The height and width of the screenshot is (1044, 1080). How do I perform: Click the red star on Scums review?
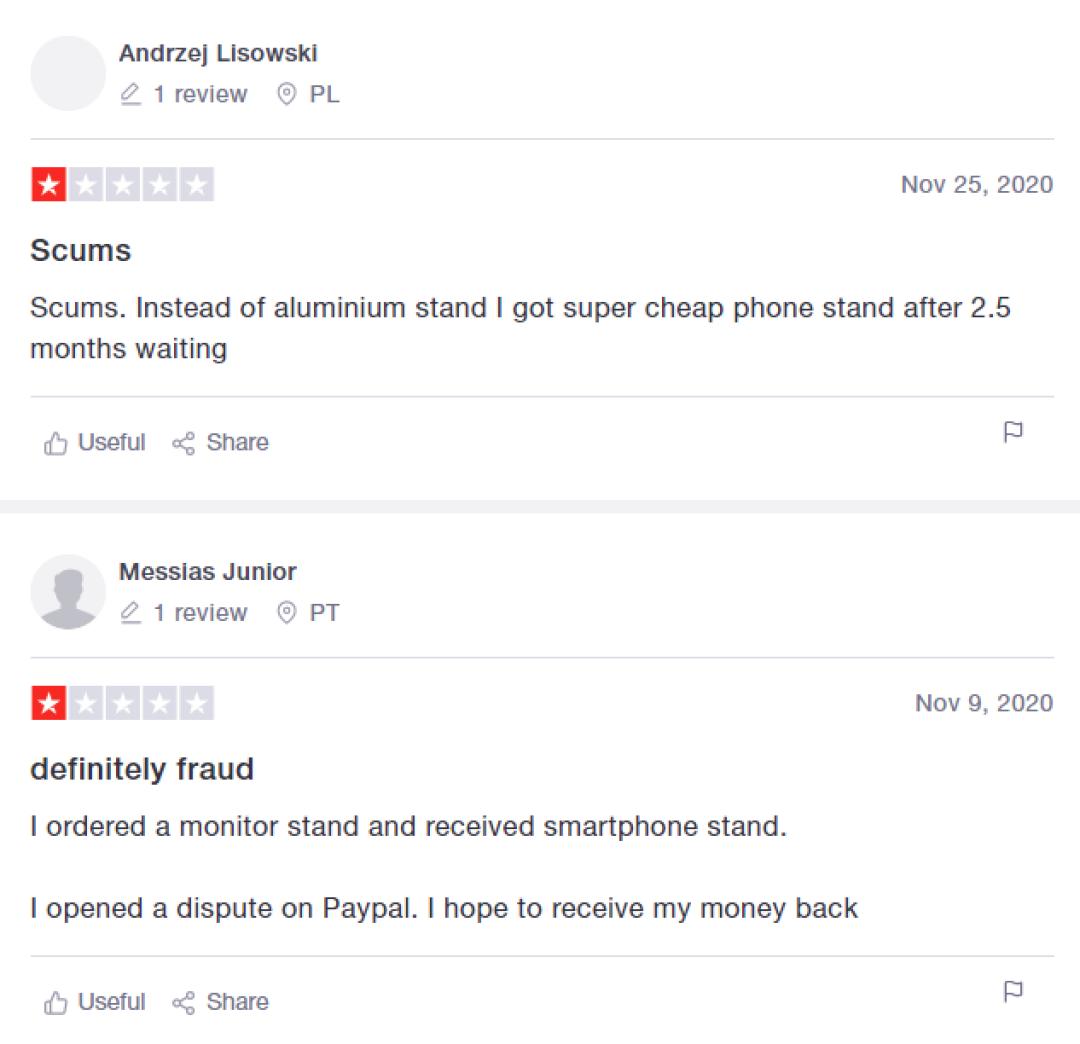48,185
